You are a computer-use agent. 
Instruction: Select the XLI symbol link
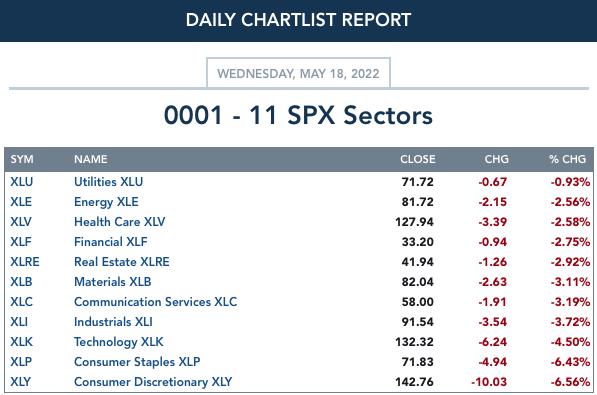coord(19,322)
